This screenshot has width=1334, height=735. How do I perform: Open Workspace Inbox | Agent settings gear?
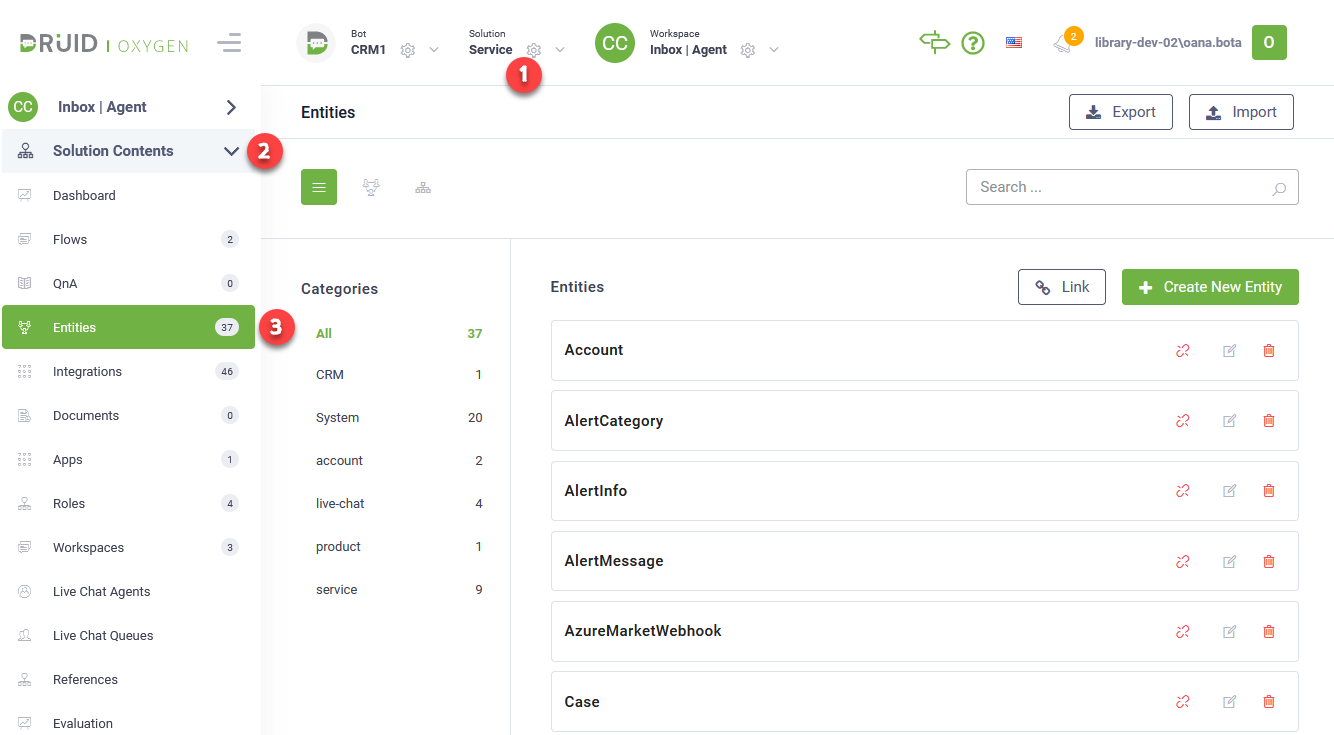[748, 50]
